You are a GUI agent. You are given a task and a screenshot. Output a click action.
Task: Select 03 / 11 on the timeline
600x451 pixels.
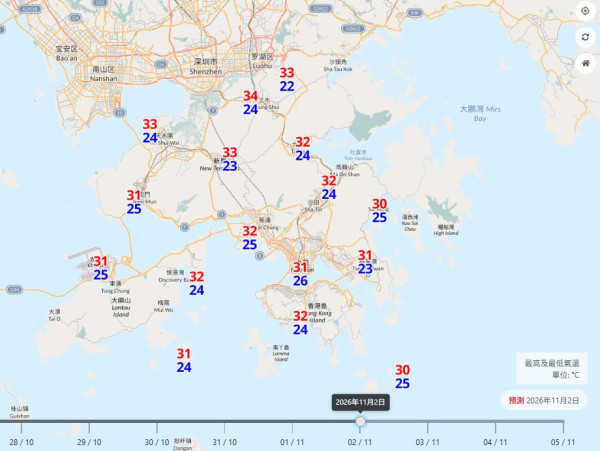coord(427,442)
